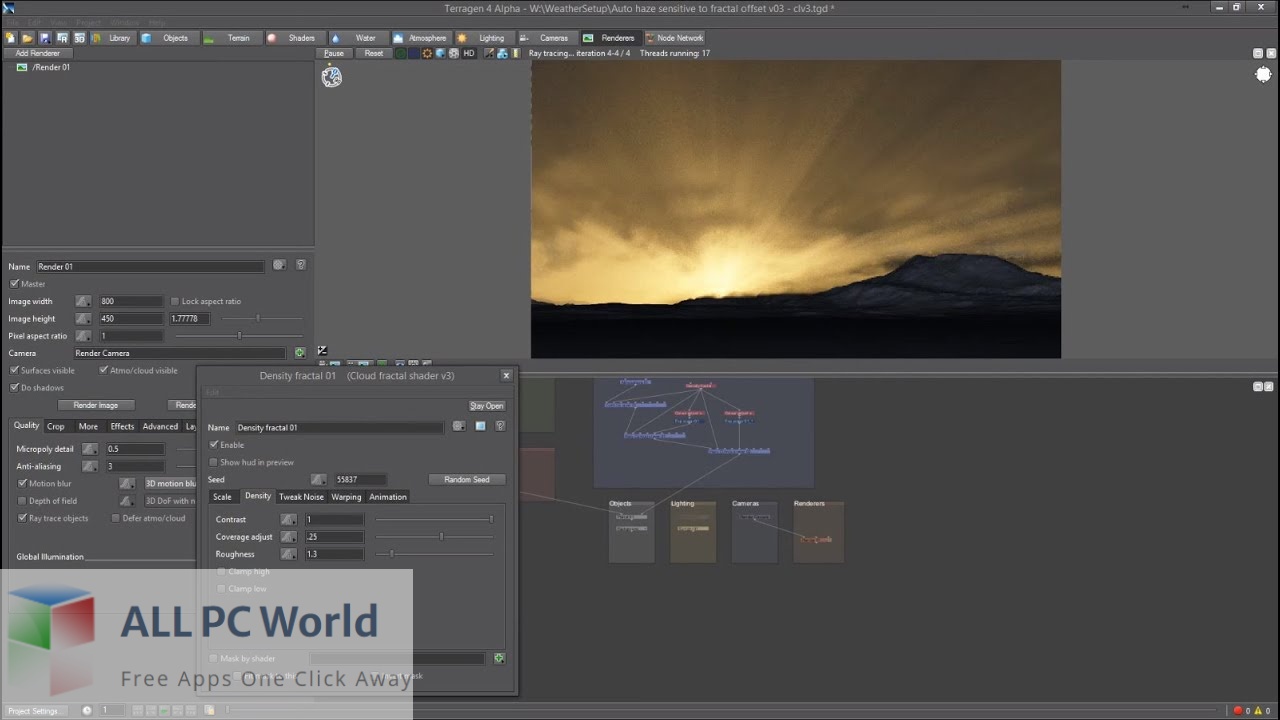Click the Roughness slider

(434, 554)
